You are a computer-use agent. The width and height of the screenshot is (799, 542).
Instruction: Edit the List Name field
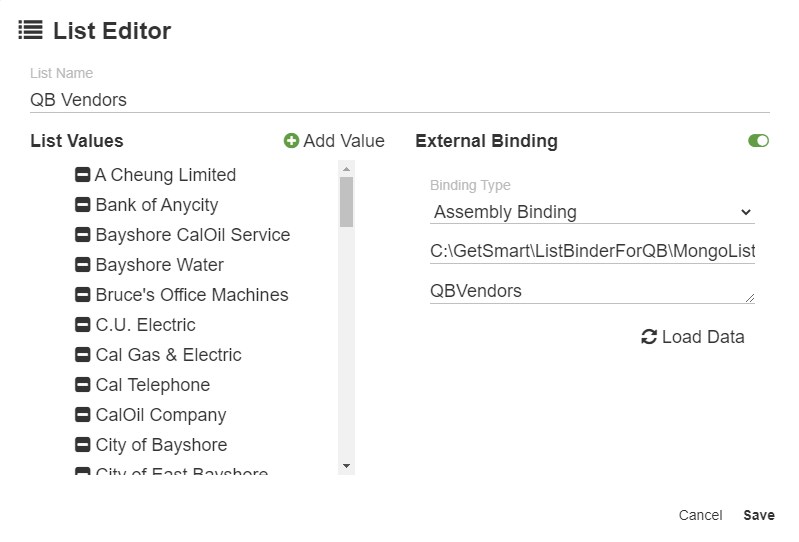pyautogui.click(x=400, y=99)
